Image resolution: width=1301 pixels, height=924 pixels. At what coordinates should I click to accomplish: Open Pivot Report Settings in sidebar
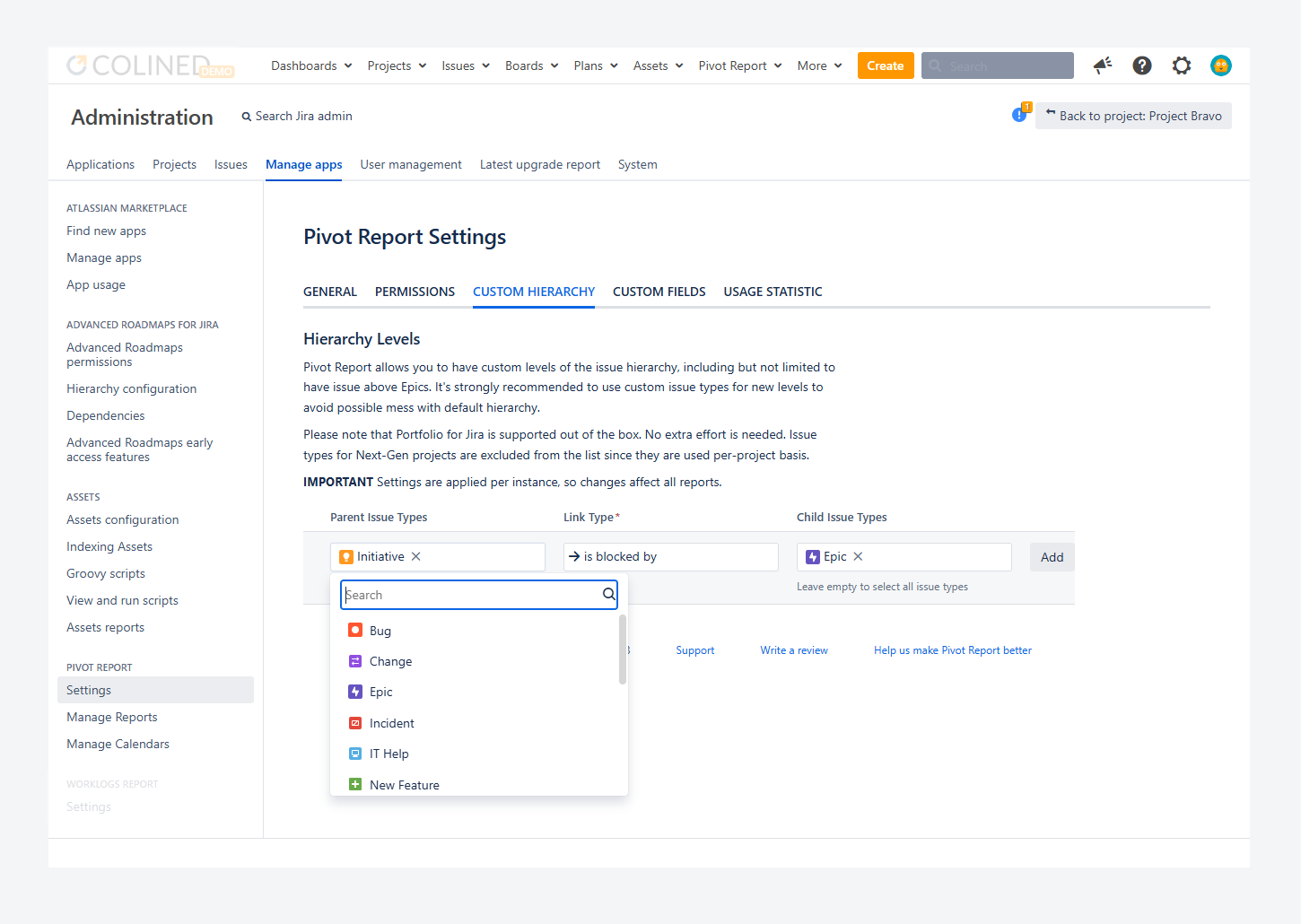(x=155, y=690)
